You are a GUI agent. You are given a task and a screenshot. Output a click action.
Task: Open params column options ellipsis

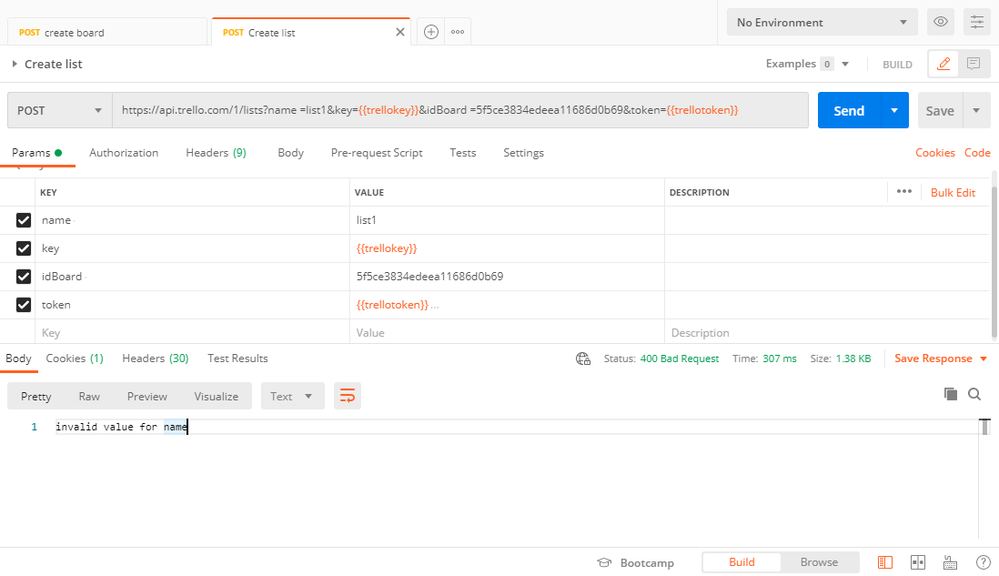(904, 192)
